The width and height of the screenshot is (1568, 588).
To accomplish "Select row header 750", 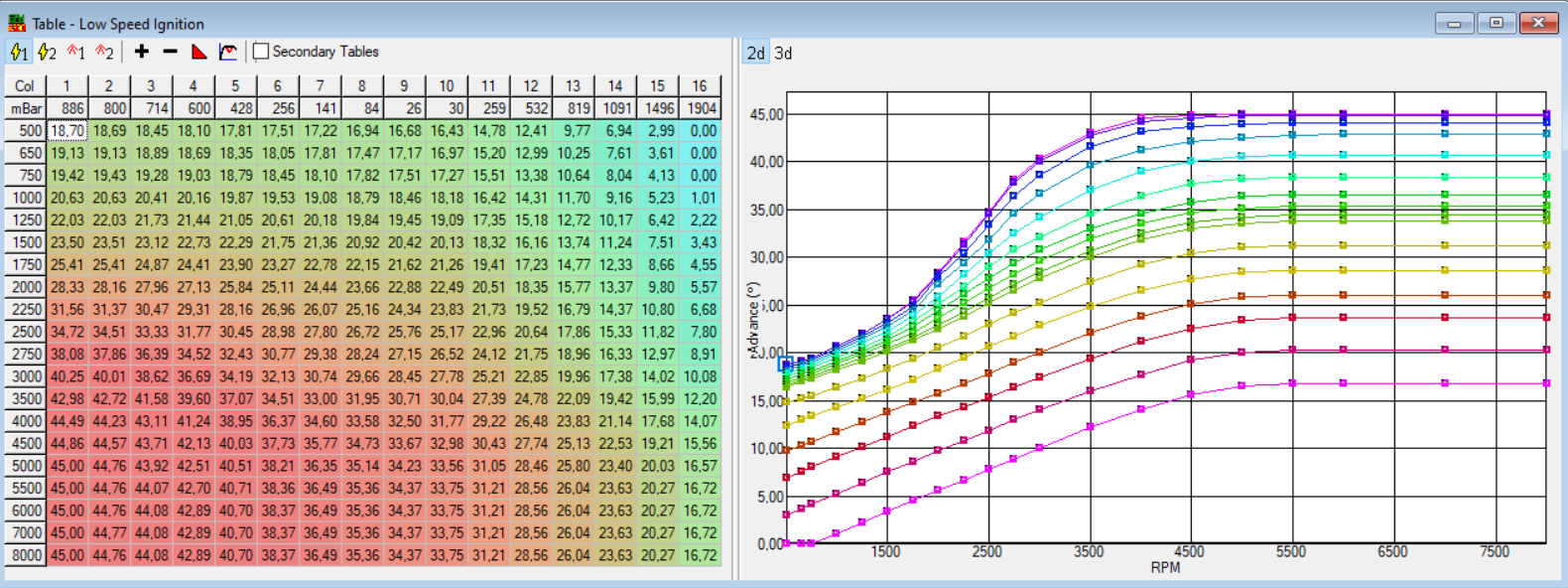I will [25, 175].
